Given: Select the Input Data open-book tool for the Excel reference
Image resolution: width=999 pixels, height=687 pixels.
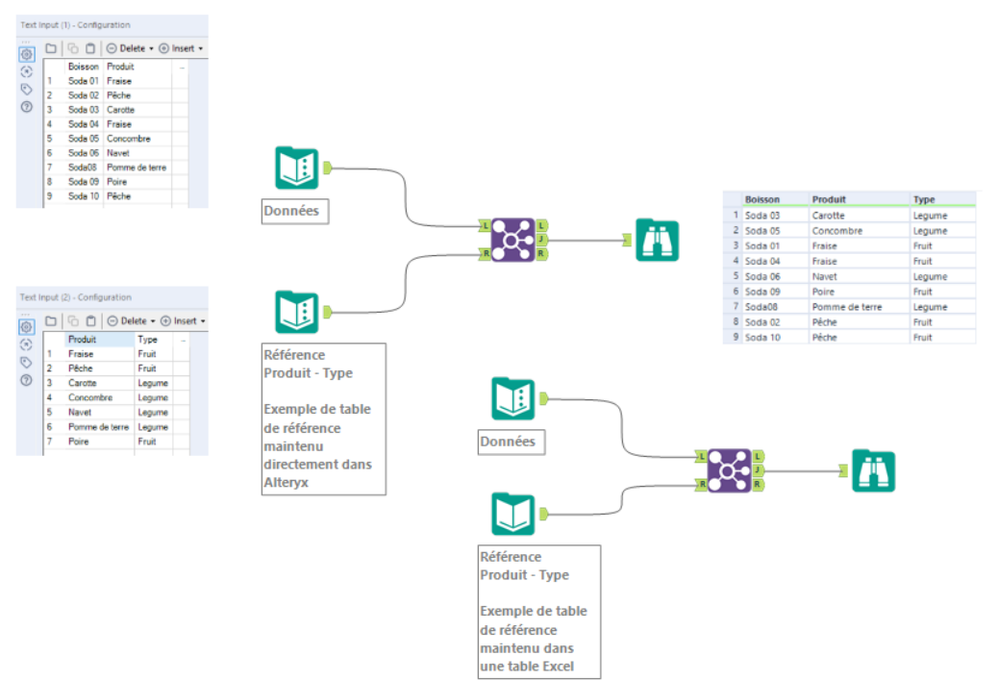Looking at the screenshot, I should 514,514.
